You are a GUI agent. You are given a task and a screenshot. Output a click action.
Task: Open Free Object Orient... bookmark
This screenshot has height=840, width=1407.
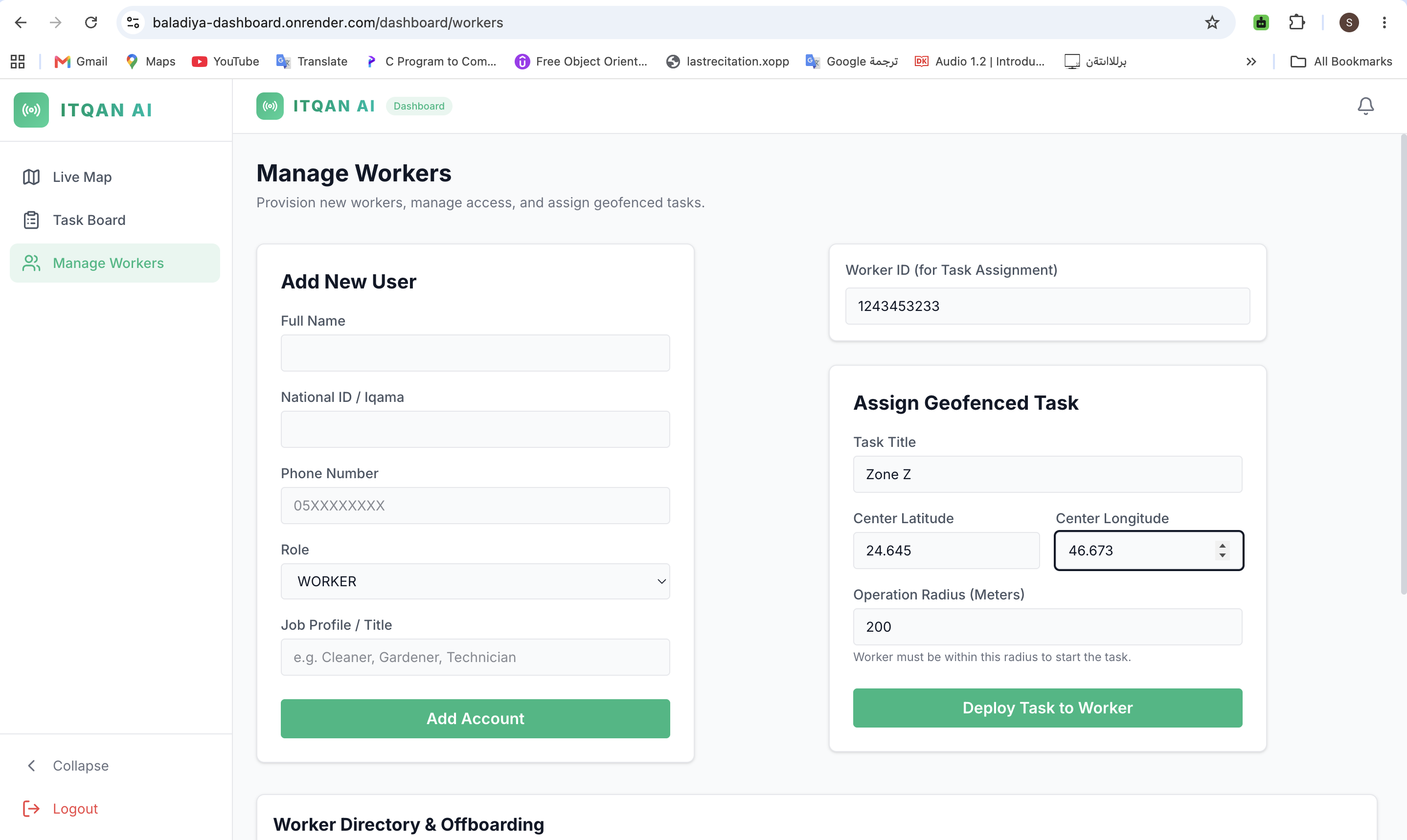click(581, 61)
